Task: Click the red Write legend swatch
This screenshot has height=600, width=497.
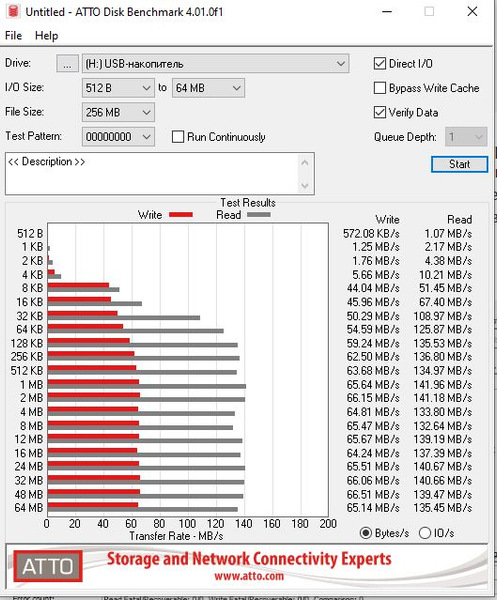Action: coord(181,215)
